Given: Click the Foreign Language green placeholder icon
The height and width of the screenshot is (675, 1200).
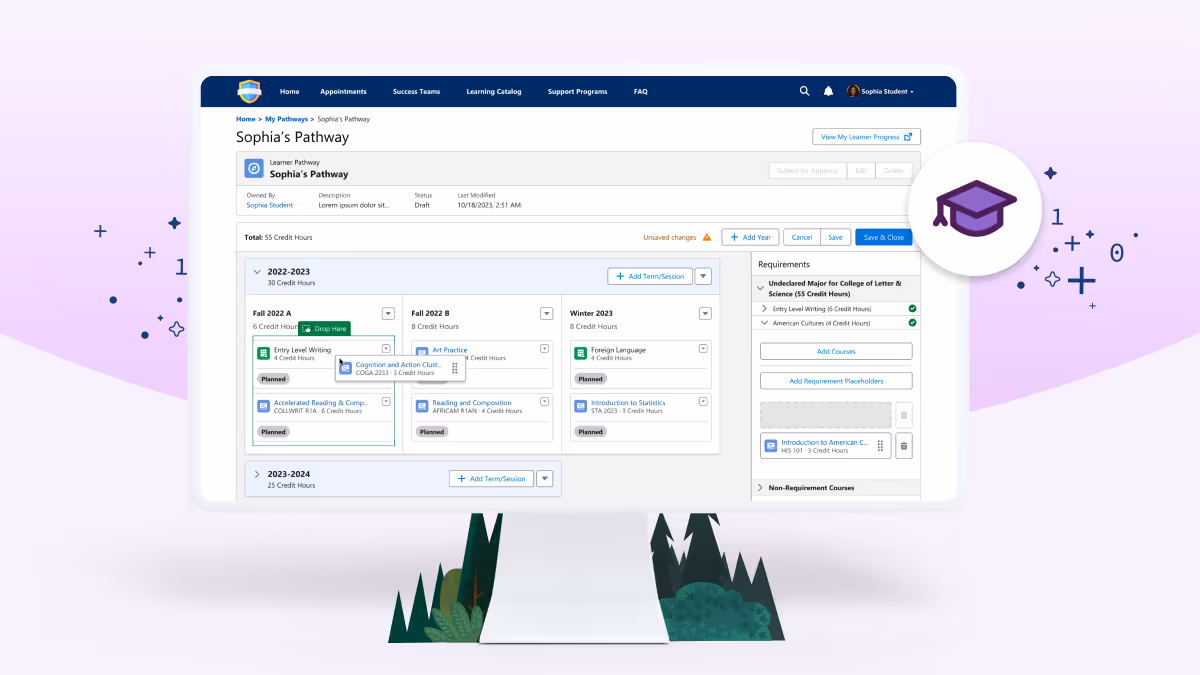Looking at the screenshot, I should pos(581,353).
